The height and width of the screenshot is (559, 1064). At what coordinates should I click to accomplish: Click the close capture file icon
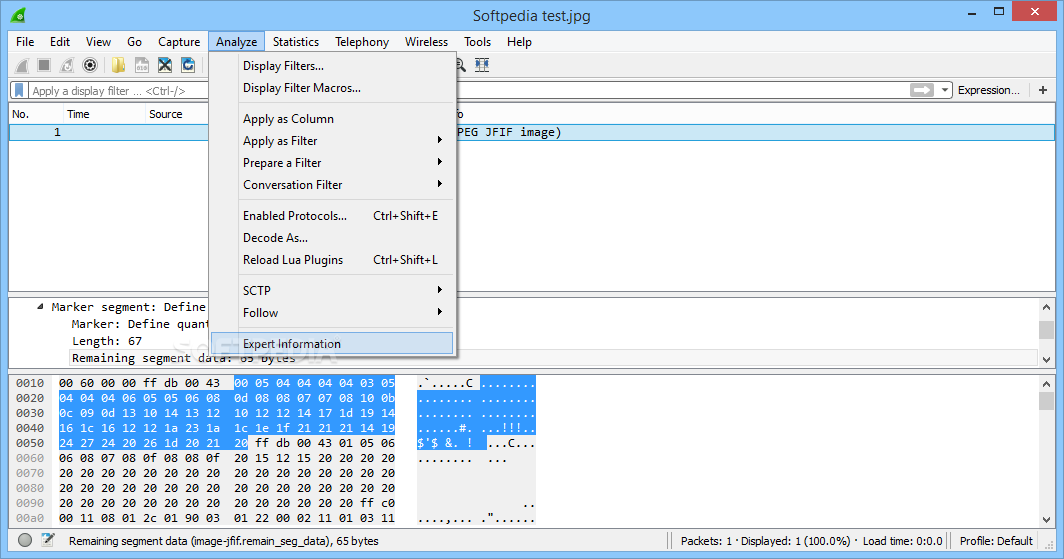coord(165,65)
